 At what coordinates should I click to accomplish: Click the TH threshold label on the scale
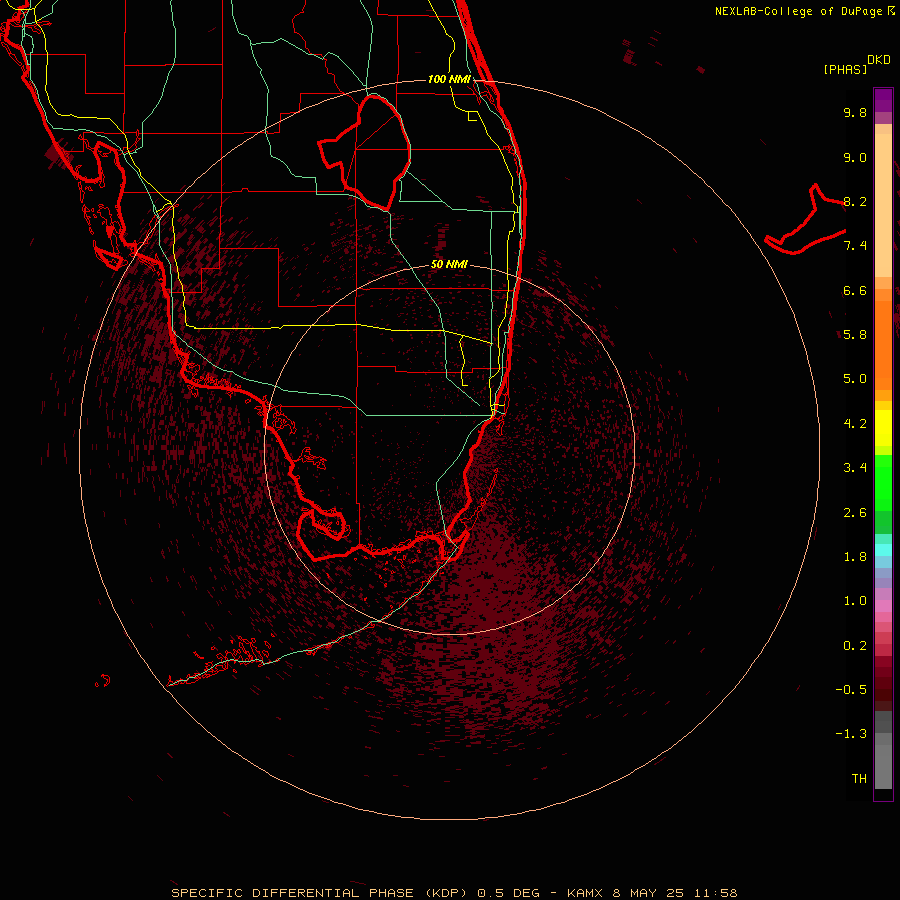click(x=859, y=779)
